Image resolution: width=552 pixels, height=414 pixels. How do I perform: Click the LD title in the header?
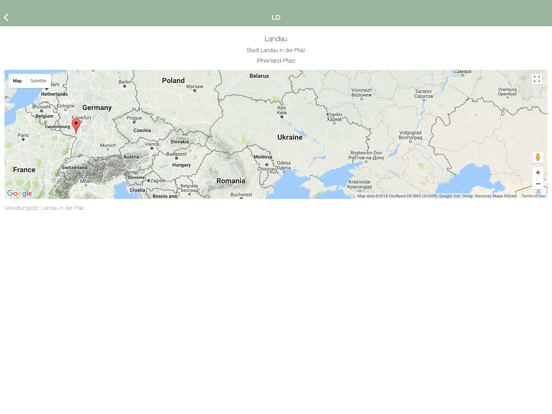point(276,17)
